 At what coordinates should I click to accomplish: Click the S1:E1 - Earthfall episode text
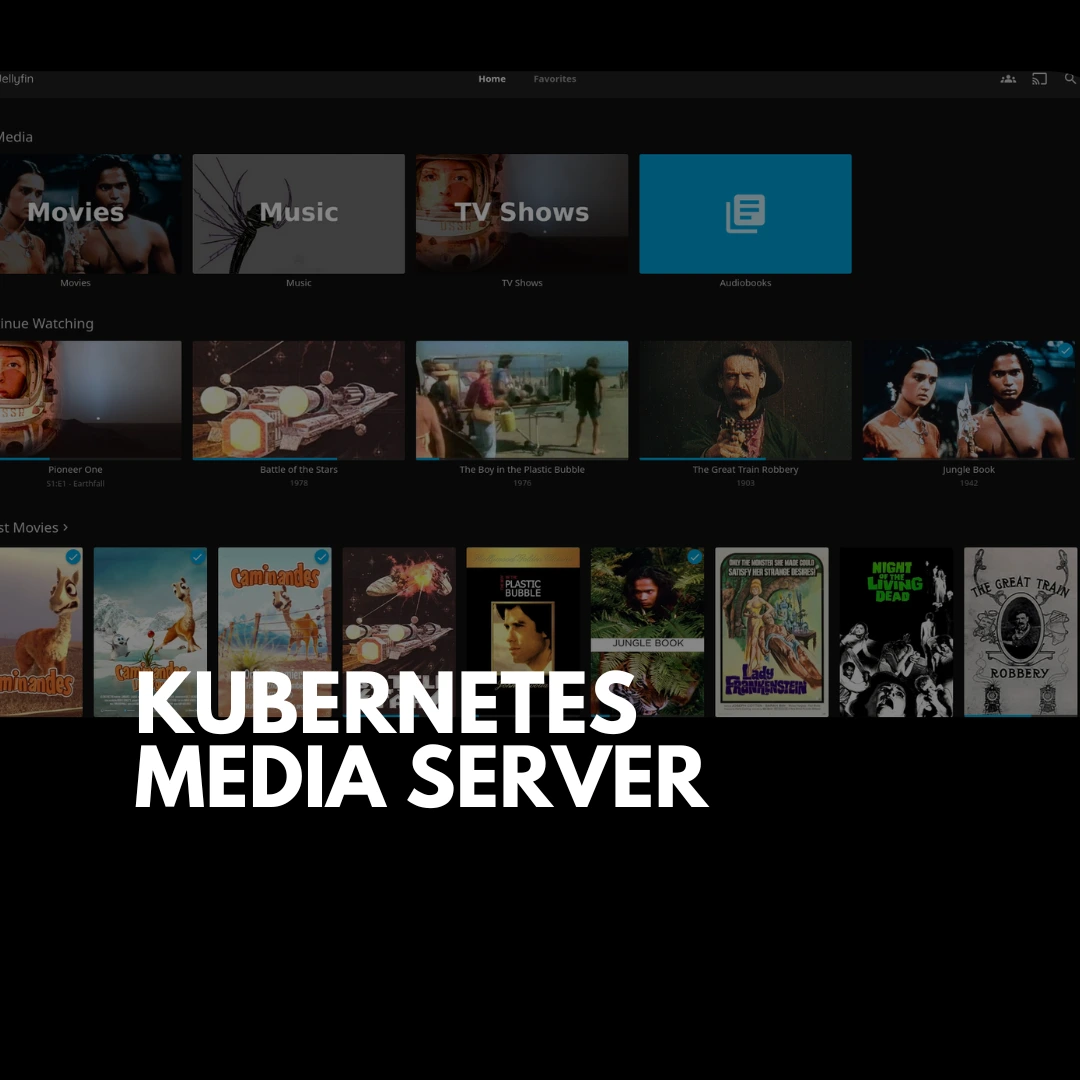pyautogui.click(x=75, y=484)
